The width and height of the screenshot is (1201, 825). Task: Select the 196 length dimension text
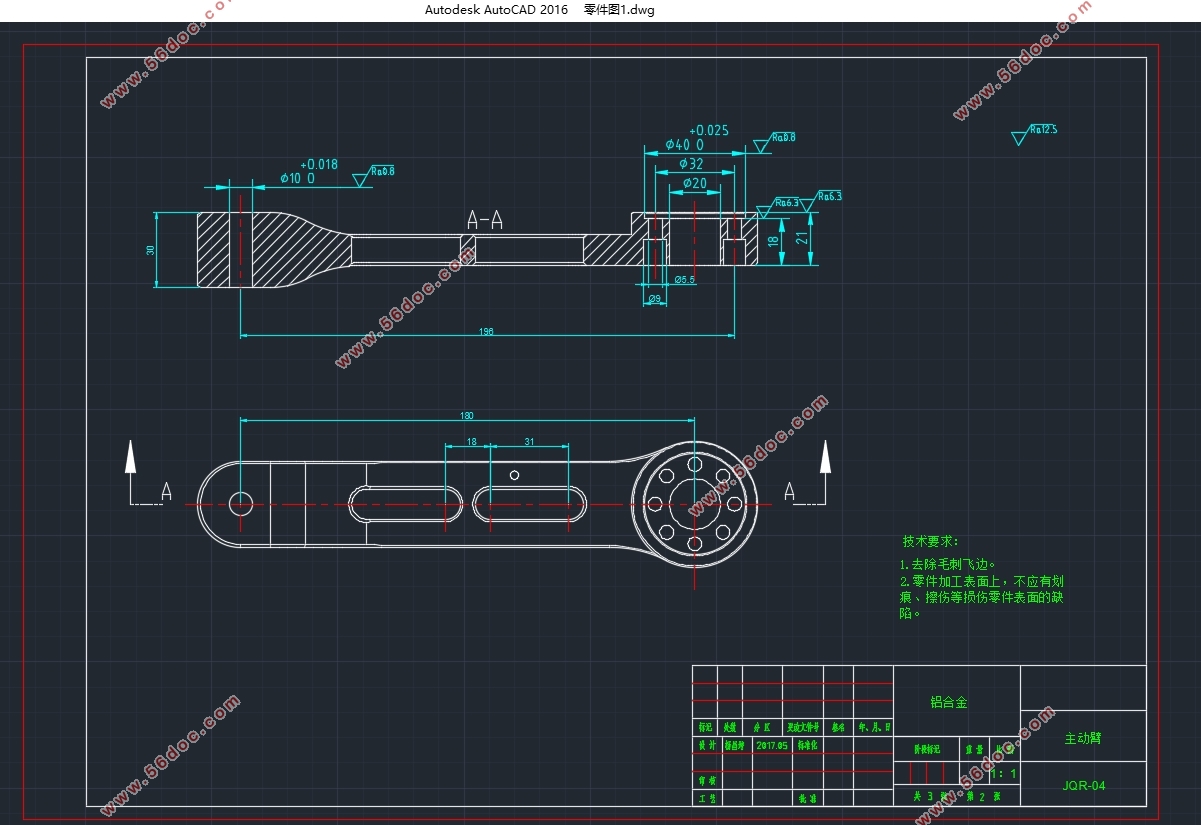486,331
